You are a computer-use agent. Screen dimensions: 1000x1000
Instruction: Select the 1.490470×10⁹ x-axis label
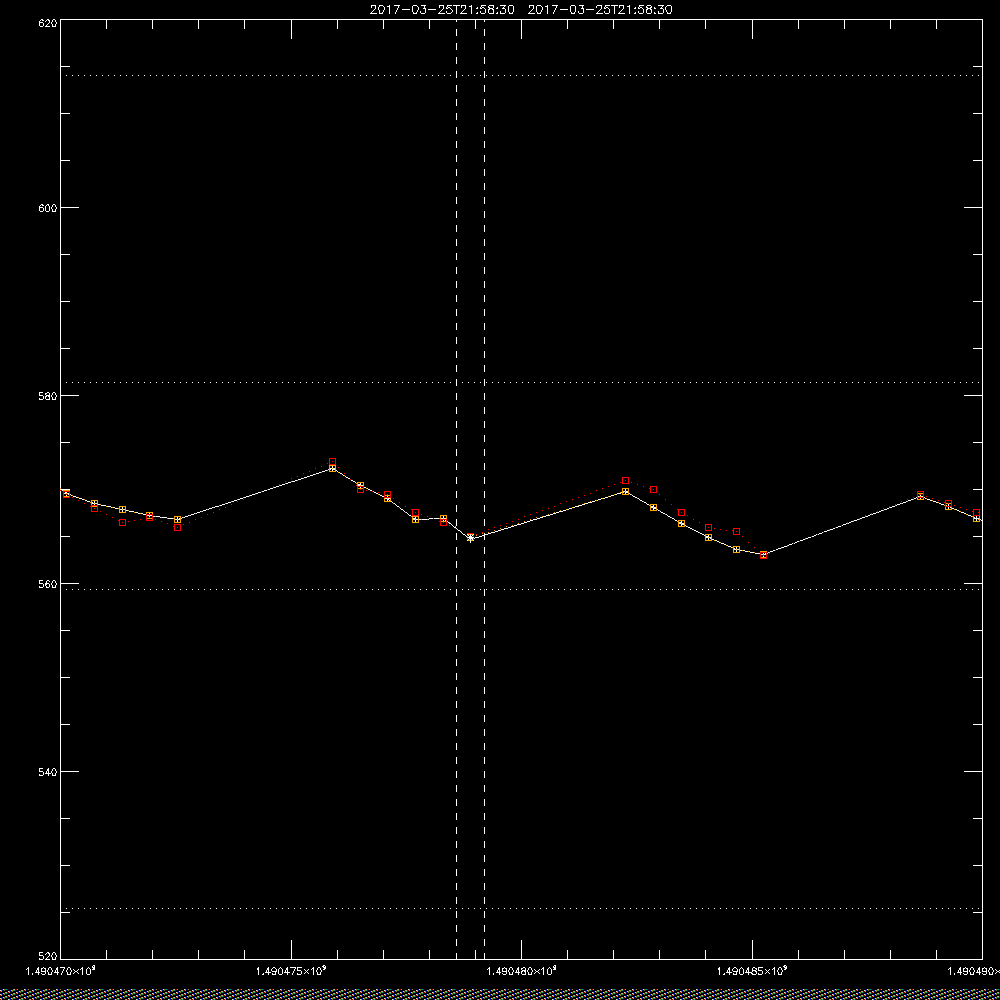61,971
